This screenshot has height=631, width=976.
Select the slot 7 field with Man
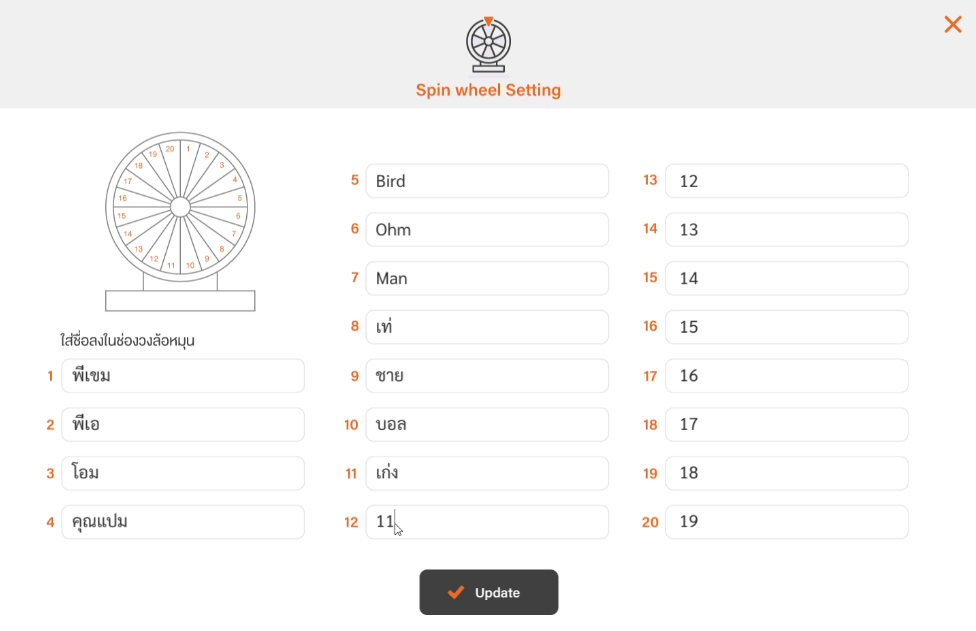point(487,278)
